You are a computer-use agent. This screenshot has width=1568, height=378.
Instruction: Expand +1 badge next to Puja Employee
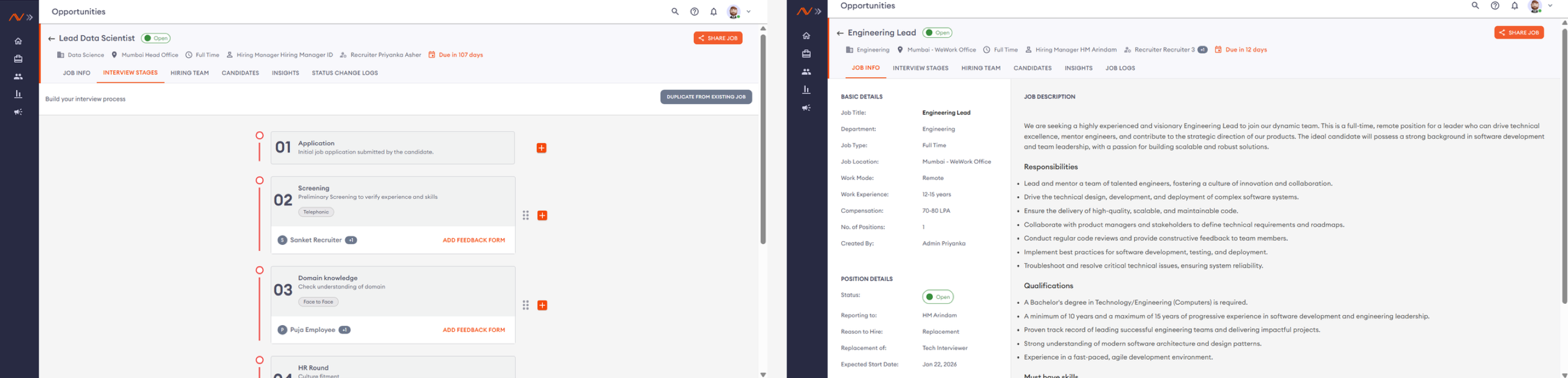coord(345,330)
